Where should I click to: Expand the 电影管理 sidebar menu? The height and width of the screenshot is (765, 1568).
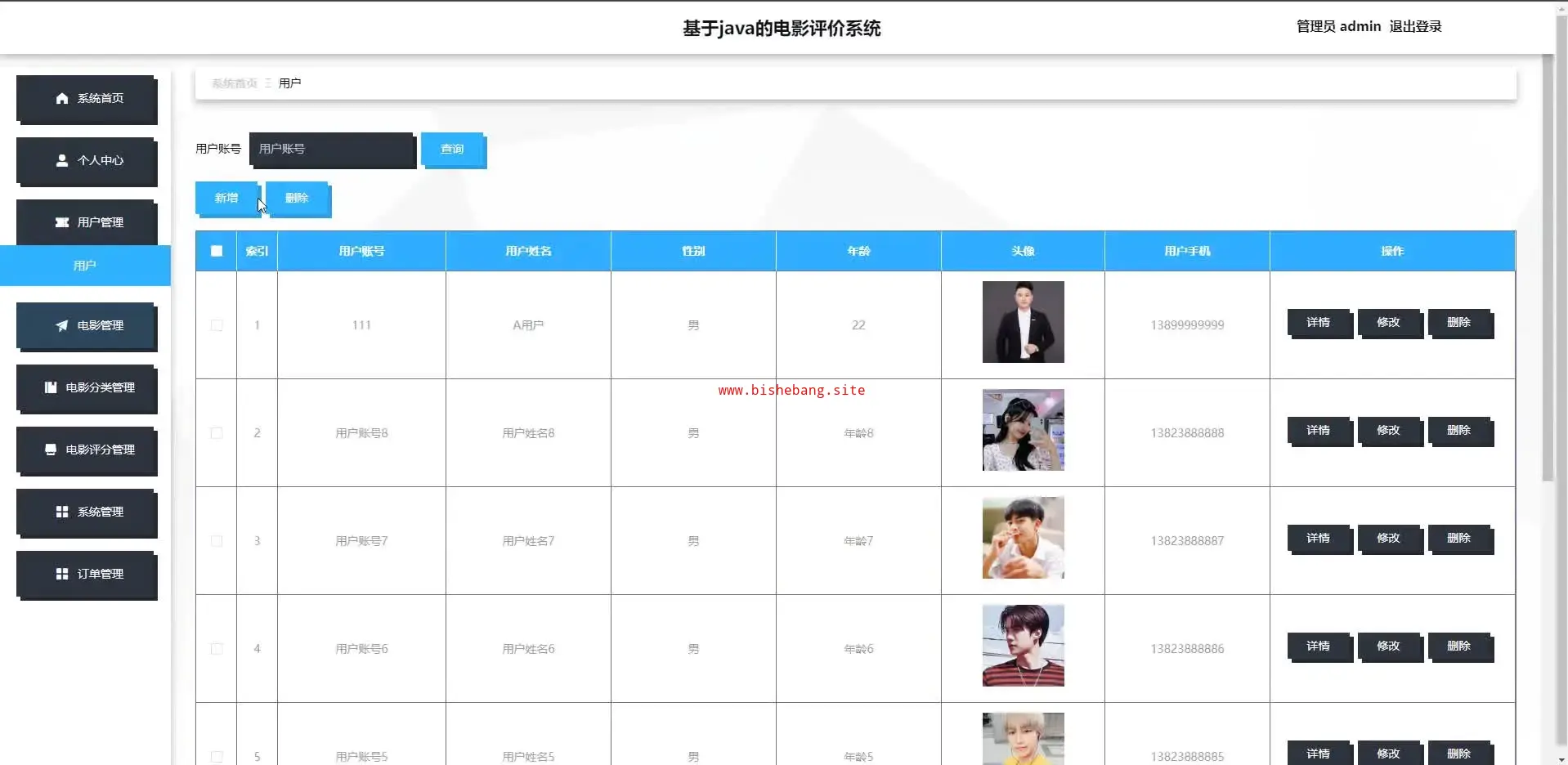(87, 326)
